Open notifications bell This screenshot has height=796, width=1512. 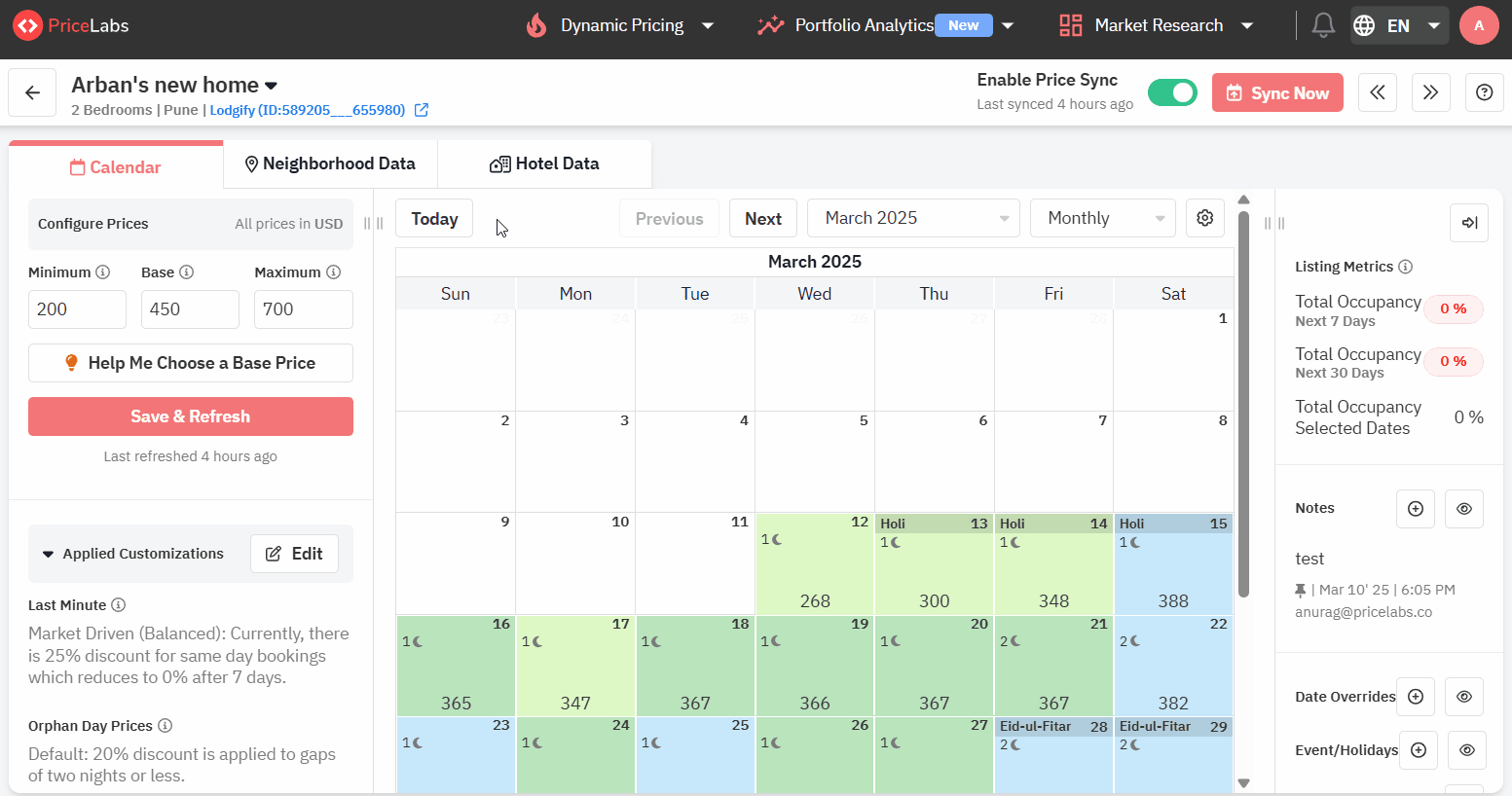(x=1322, y=25)
